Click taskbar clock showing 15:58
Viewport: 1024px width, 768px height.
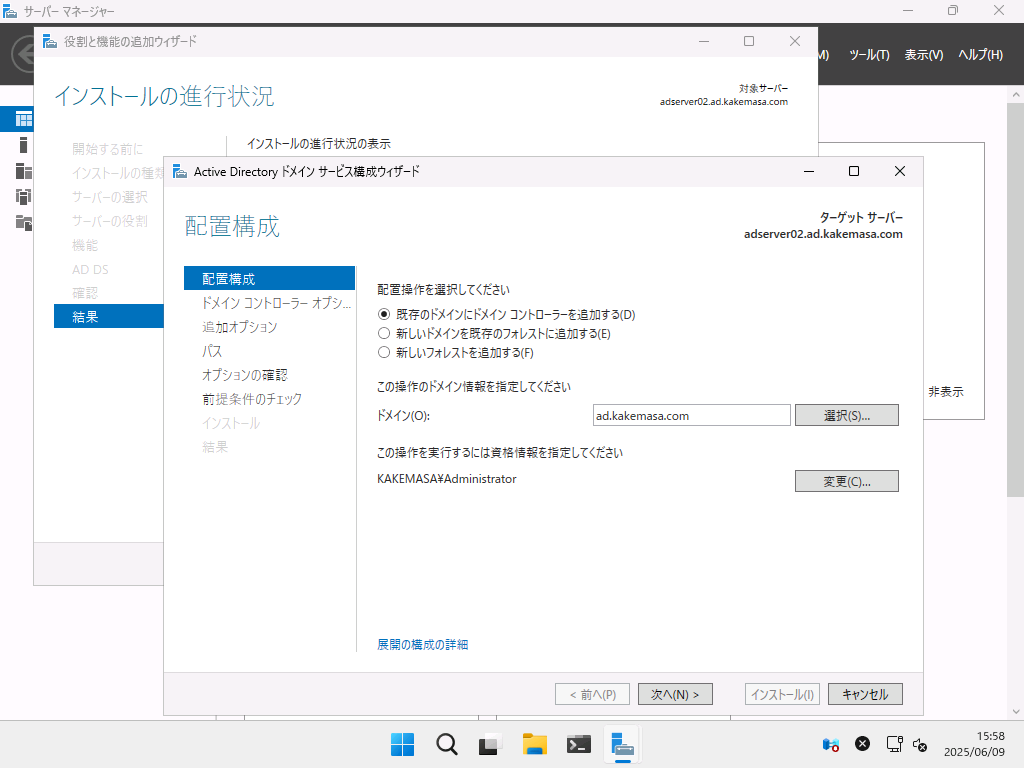tap(974, 744)
